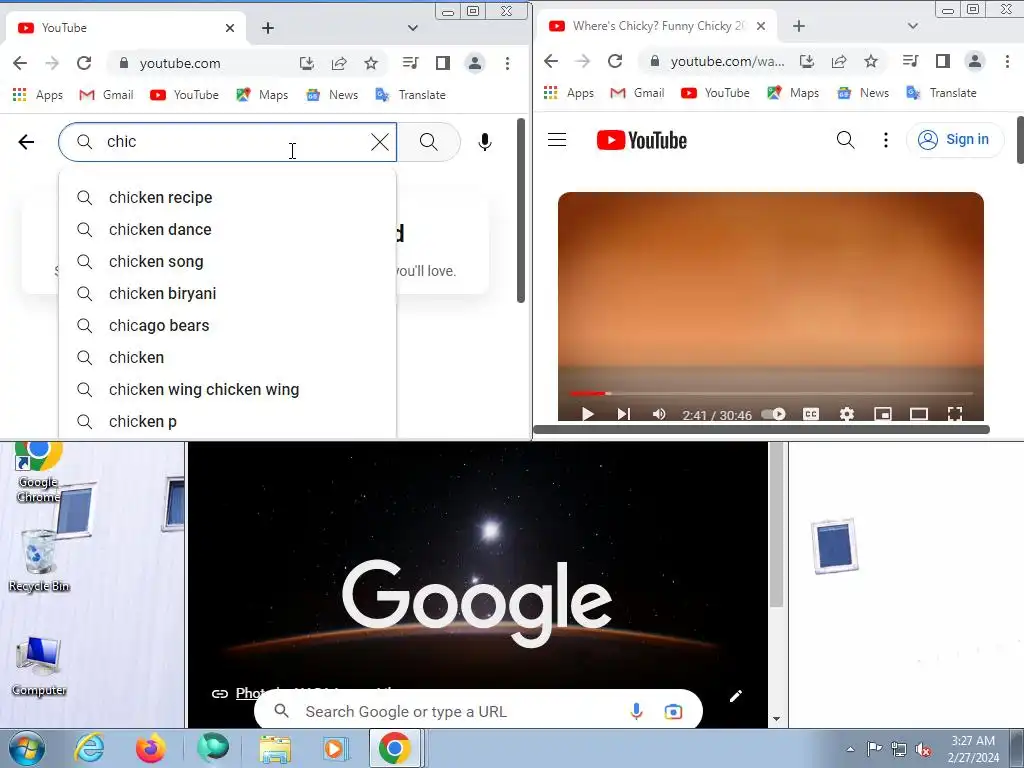
Task: Toggle closed captions CC in player
Action: 810,414
